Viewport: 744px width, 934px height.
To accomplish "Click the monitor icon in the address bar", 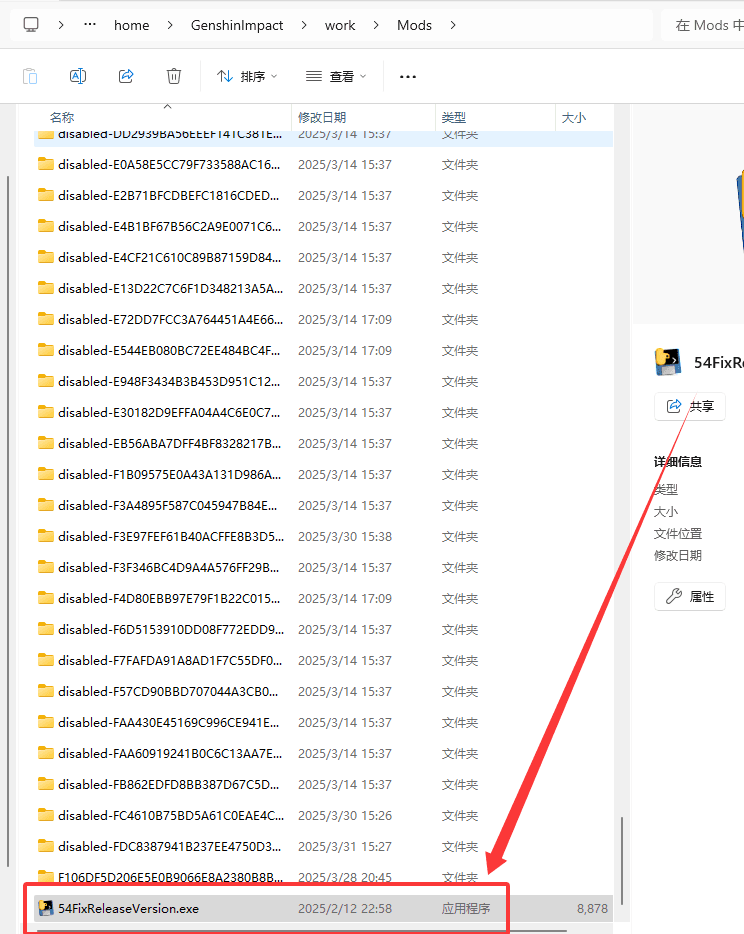I will tap(31, 25).
